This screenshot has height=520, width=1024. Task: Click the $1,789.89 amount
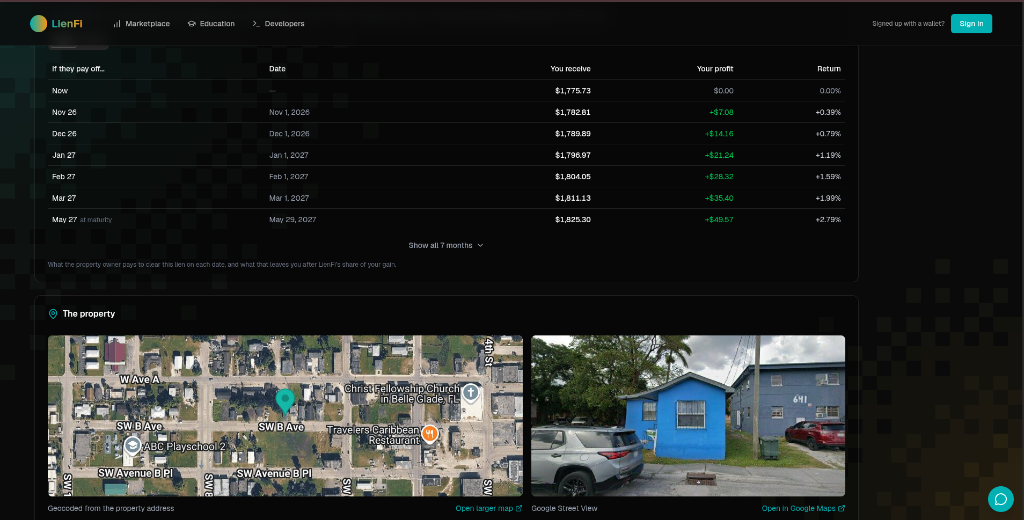(x=573, y=134)
